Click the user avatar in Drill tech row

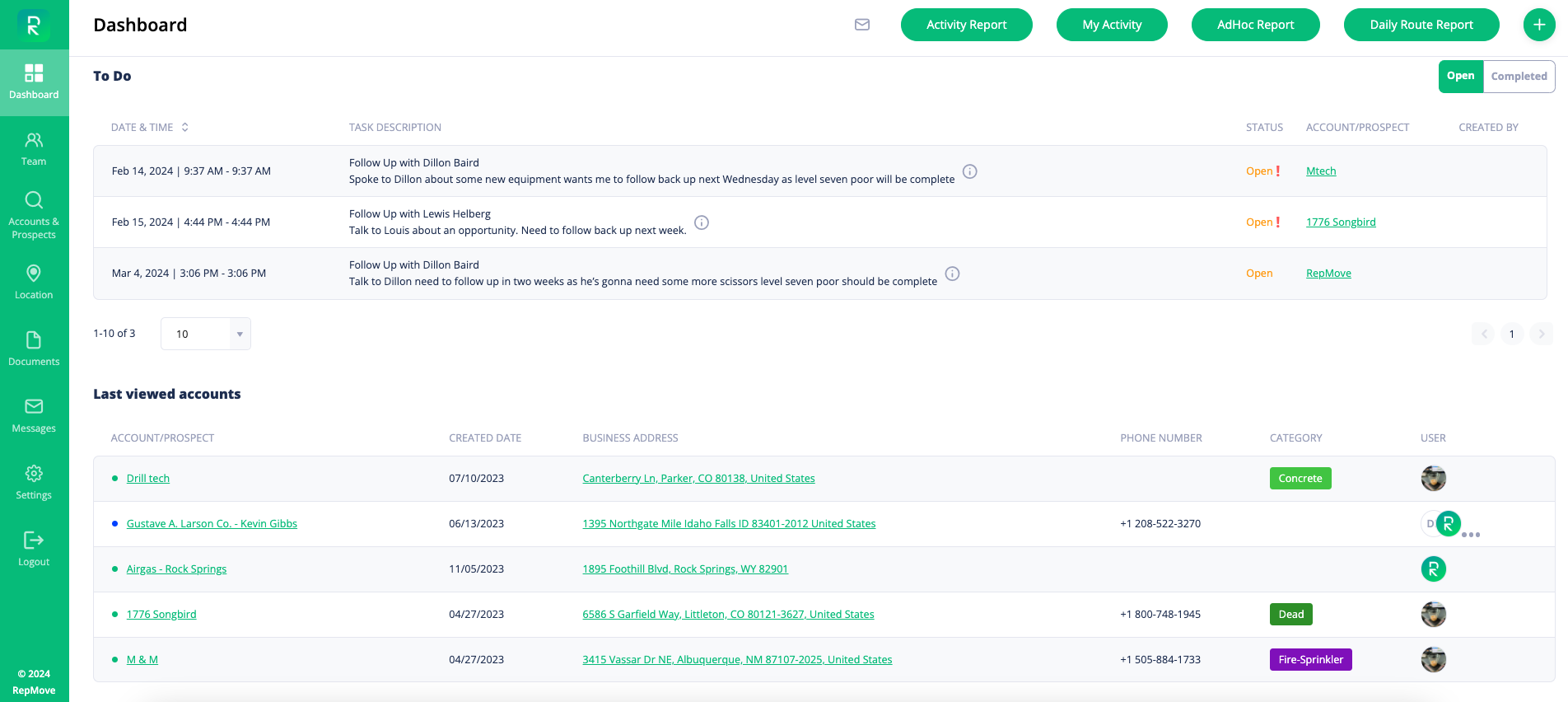tap(1434, 479)
